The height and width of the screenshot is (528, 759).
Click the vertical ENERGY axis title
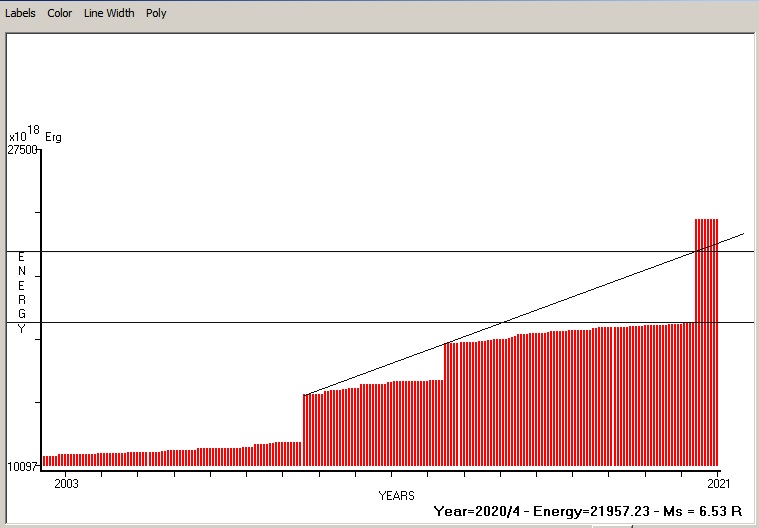(22, 293)
